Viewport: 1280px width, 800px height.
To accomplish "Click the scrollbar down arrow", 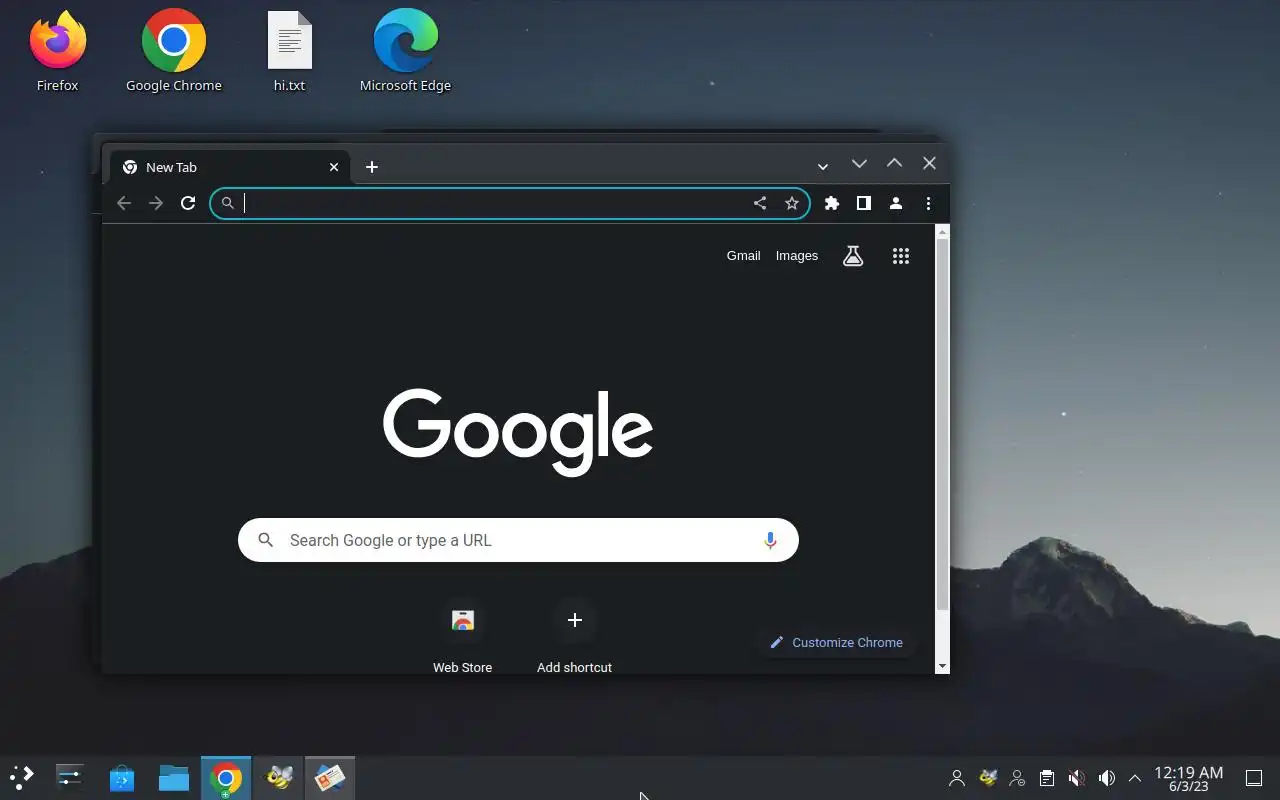I will pyautogui.click(x=942, y=666).
